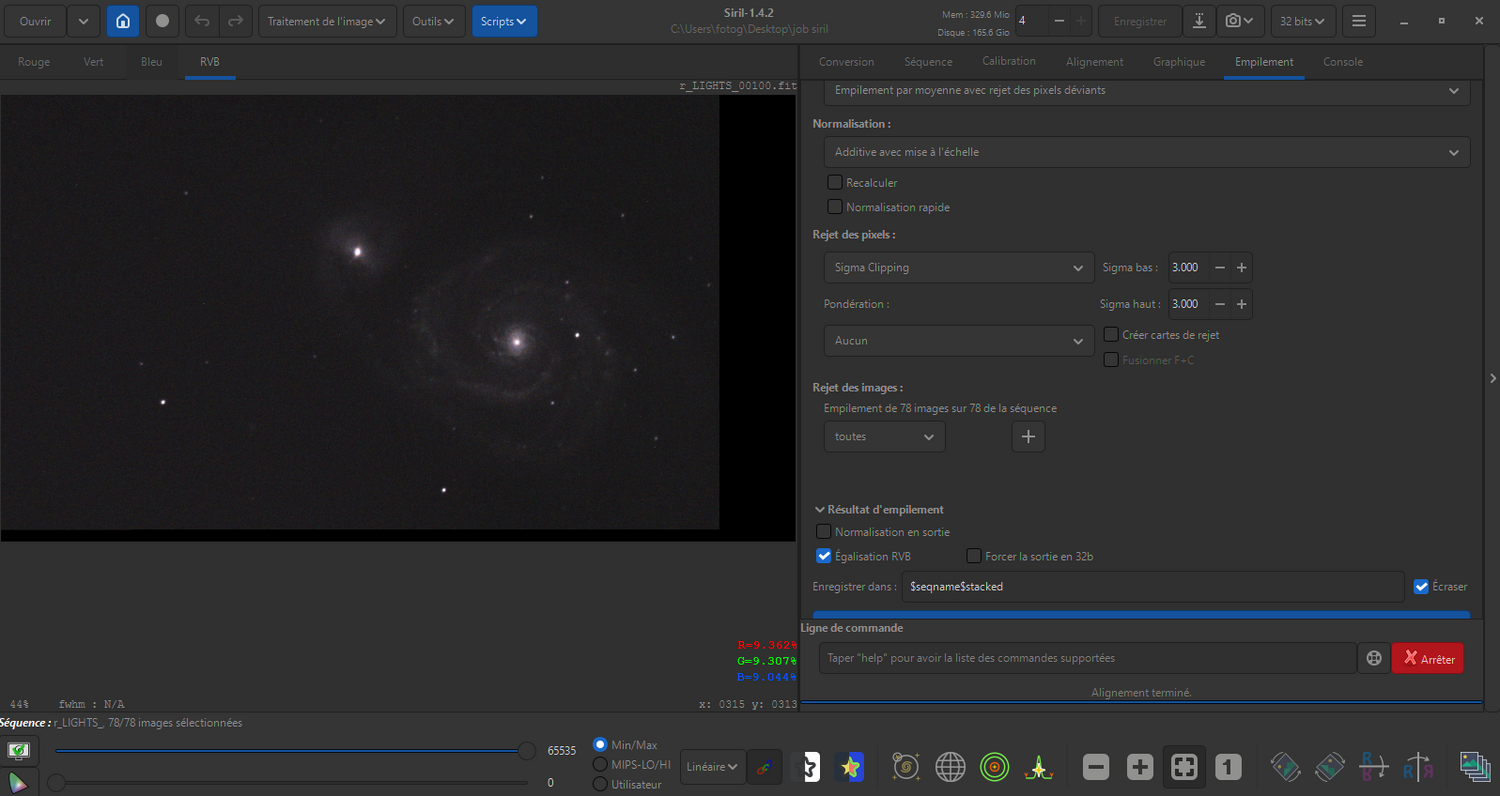The width and height of the screenshot is (1500, 796).
Task: Open the Sigma Clipping rejection dropdown
Action: point(958,268)
